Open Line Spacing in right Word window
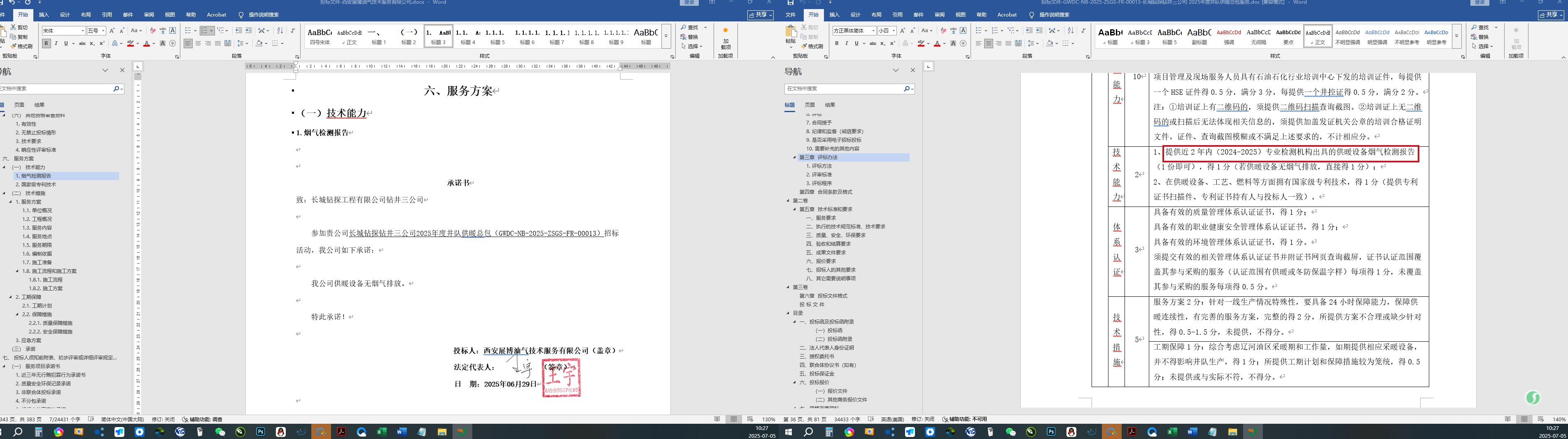This screenshot has width=1568, height=439. point(1033,43)
